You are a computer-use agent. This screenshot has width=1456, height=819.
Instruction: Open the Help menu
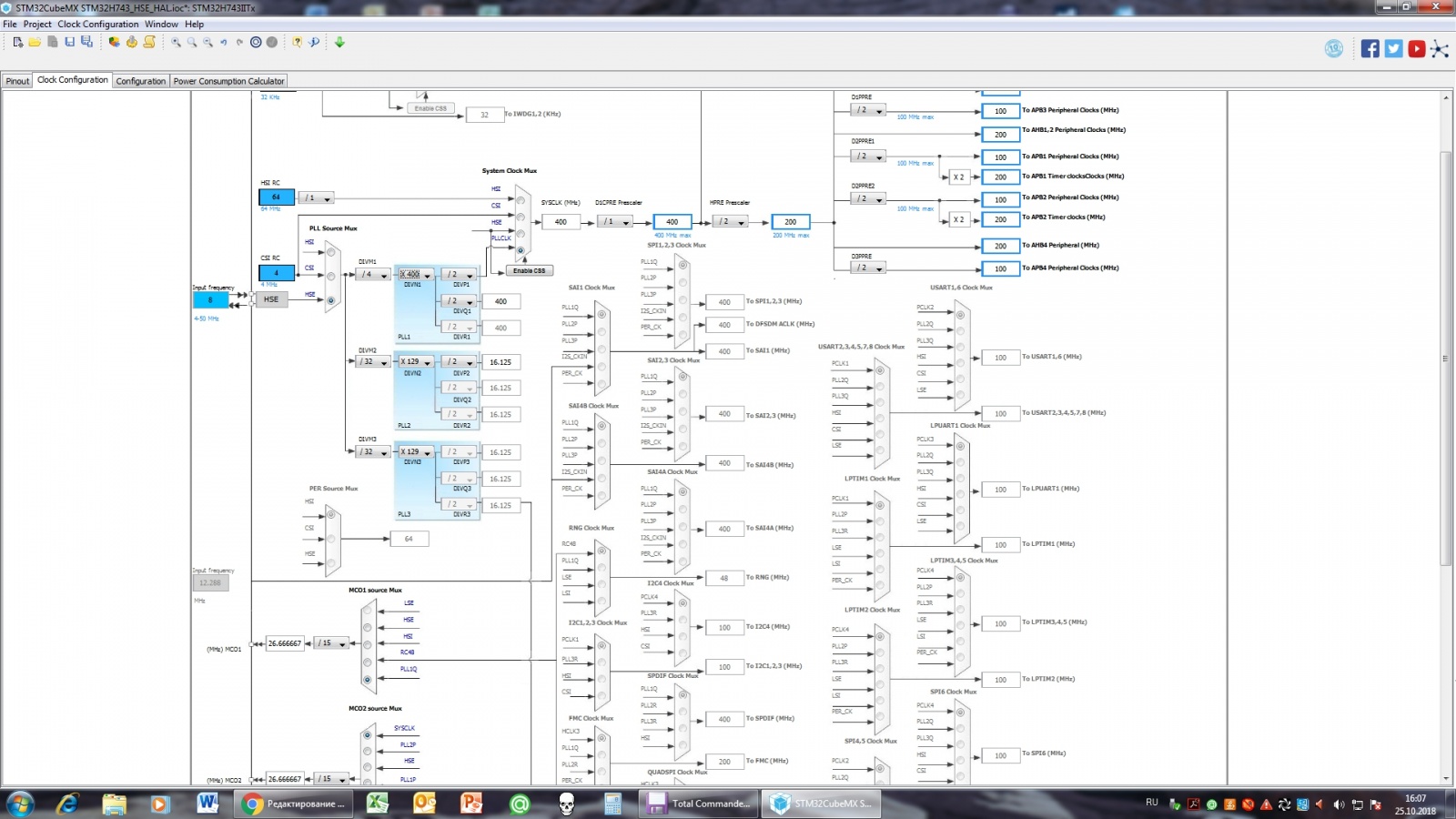click(x=195, y=25)
